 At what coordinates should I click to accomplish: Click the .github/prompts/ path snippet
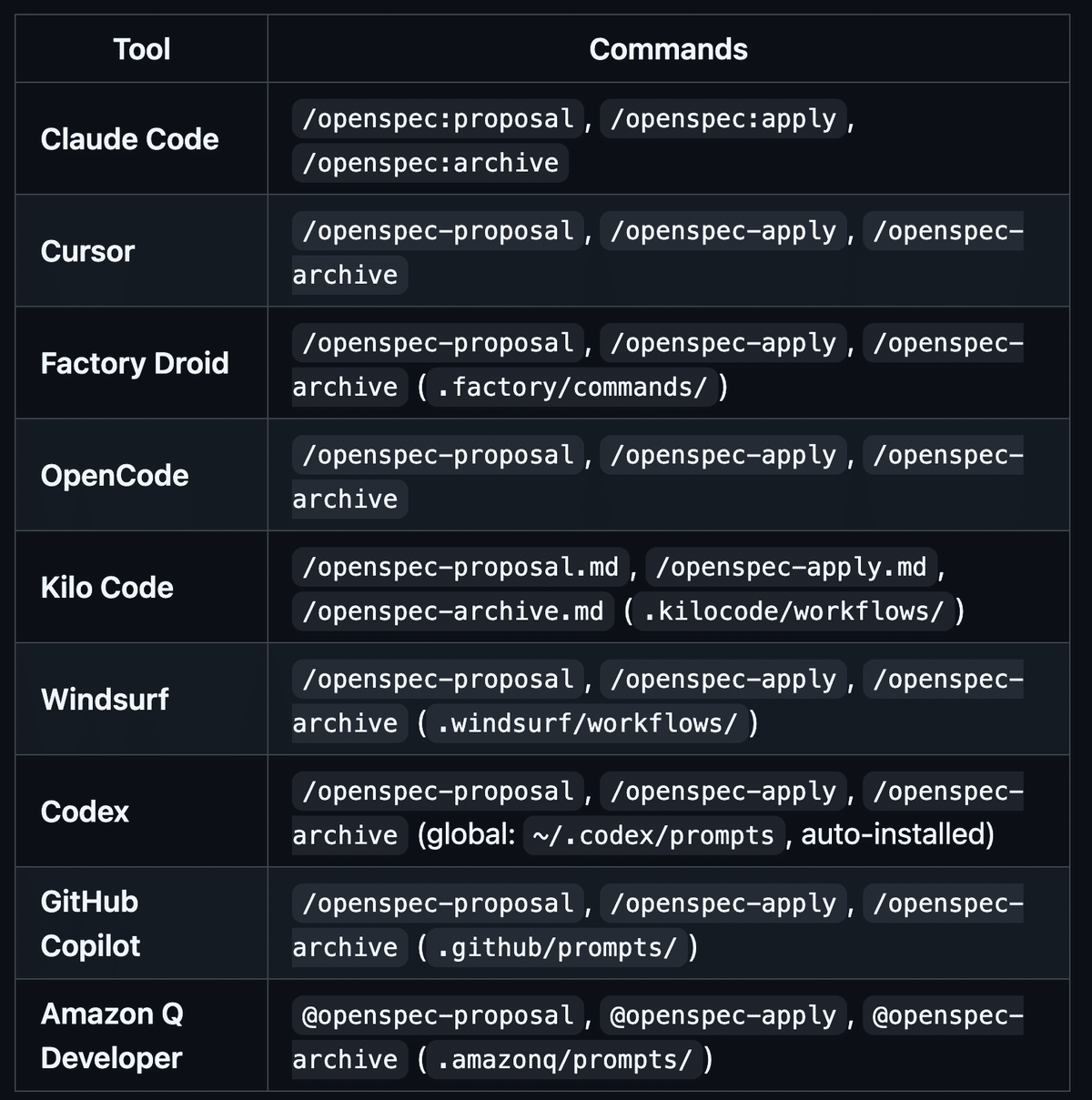(557, 948)
